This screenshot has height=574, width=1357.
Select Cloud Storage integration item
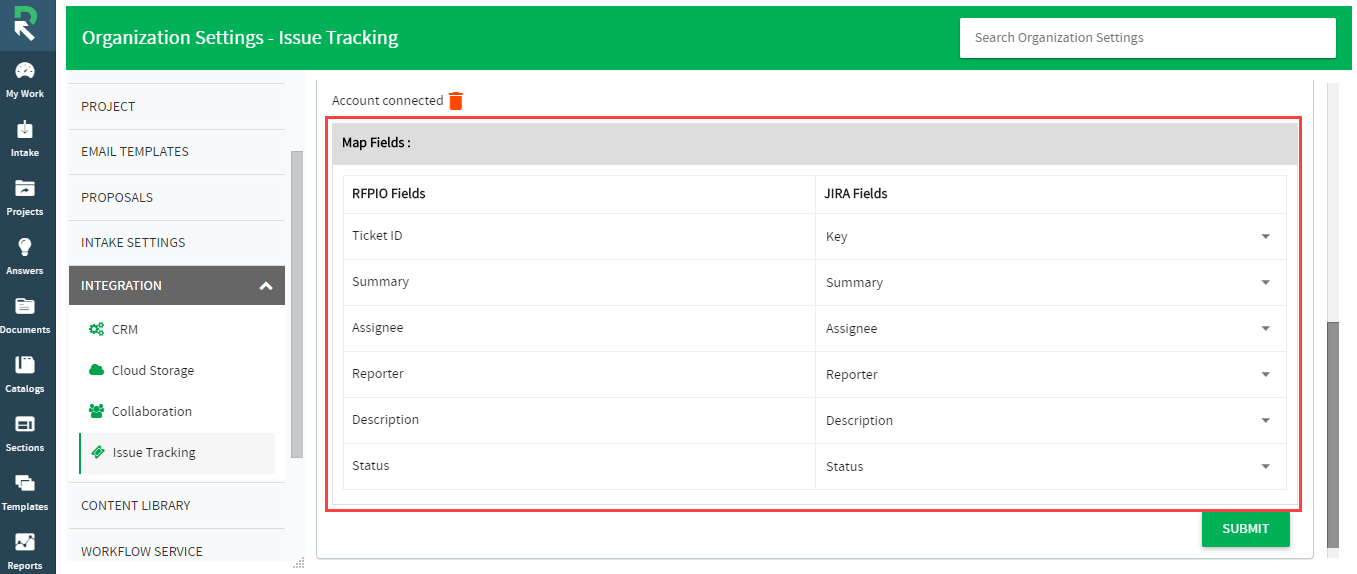[x=177, y=370]
